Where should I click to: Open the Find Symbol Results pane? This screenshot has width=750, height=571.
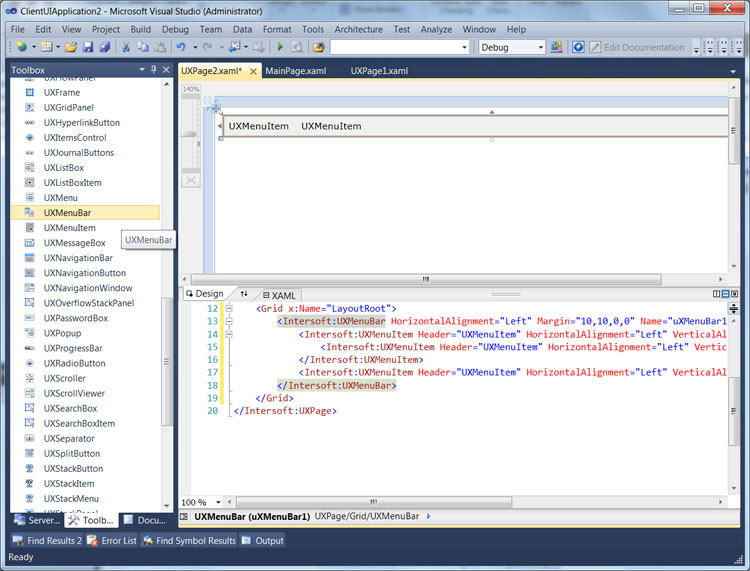coord(189,540)
